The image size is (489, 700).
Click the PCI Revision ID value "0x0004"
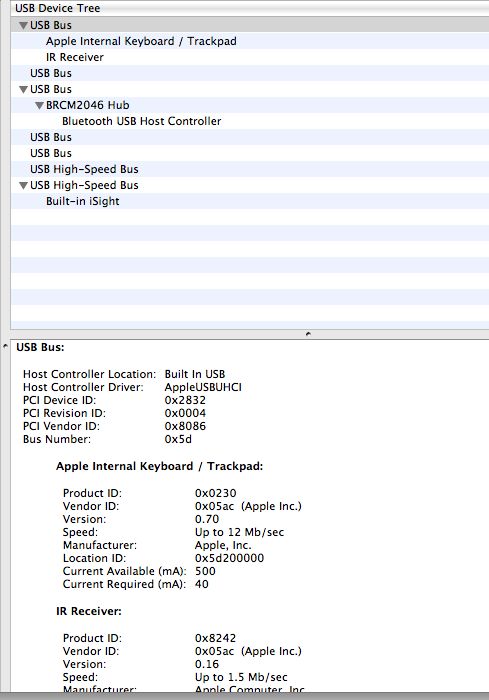(x=185, y=413)
